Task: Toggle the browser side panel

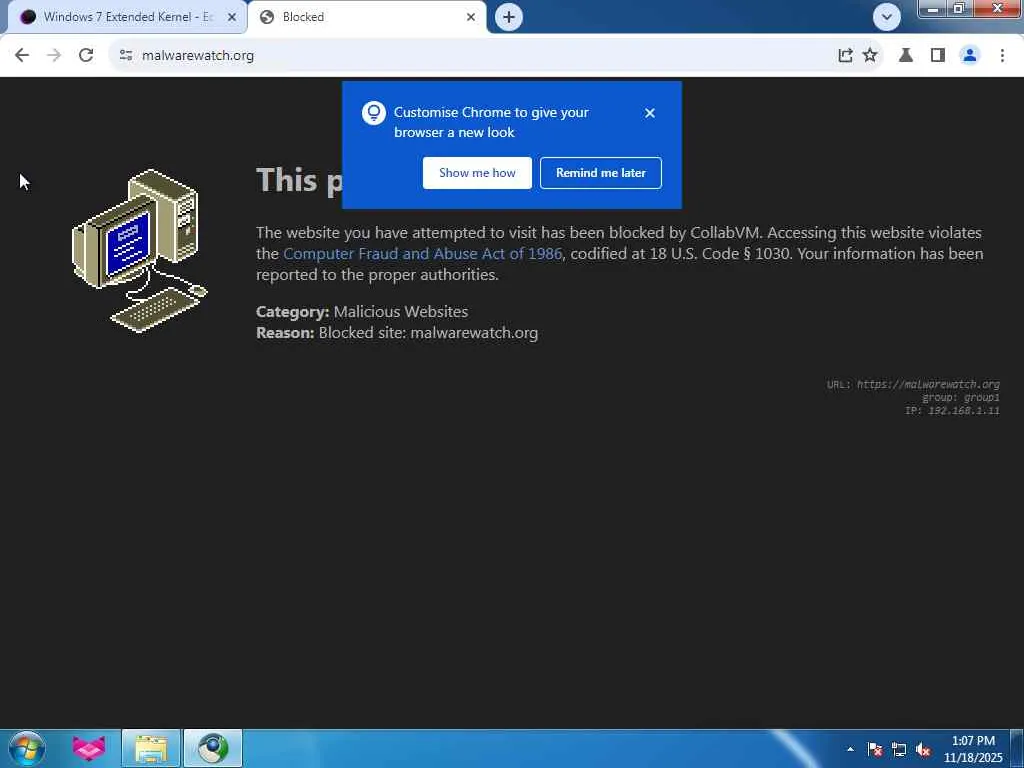Action: [x=938, y=56]
